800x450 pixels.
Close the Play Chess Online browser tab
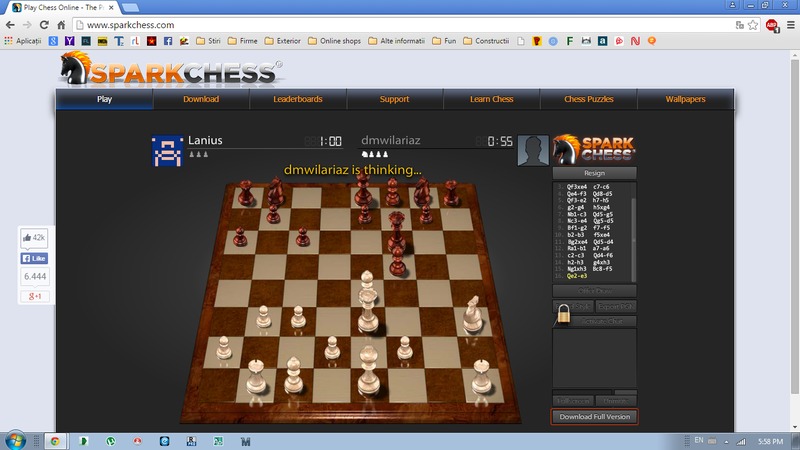click(x=111, y=8)
